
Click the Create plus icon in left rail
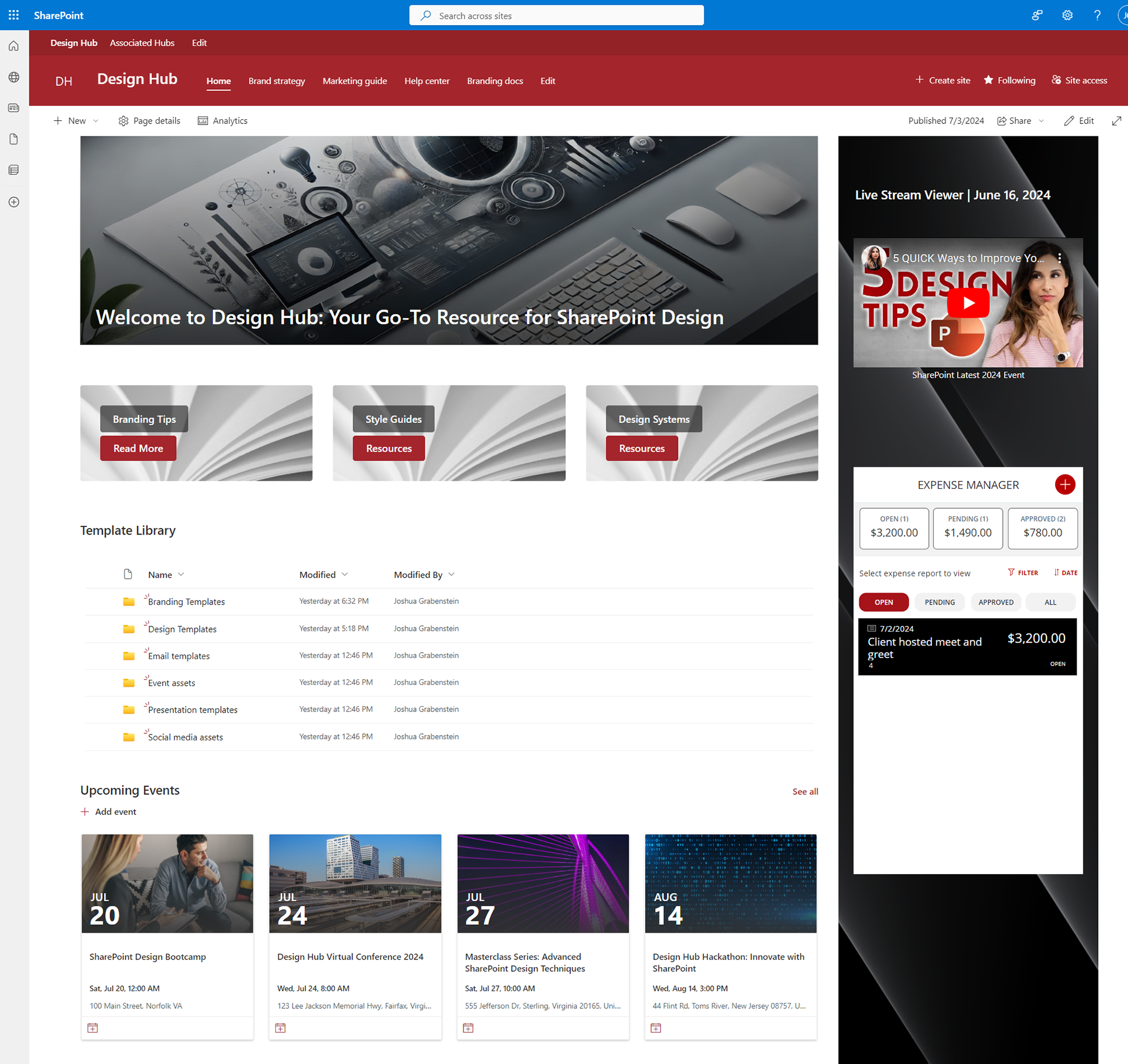pyautogui.click(x=14, y=202)
